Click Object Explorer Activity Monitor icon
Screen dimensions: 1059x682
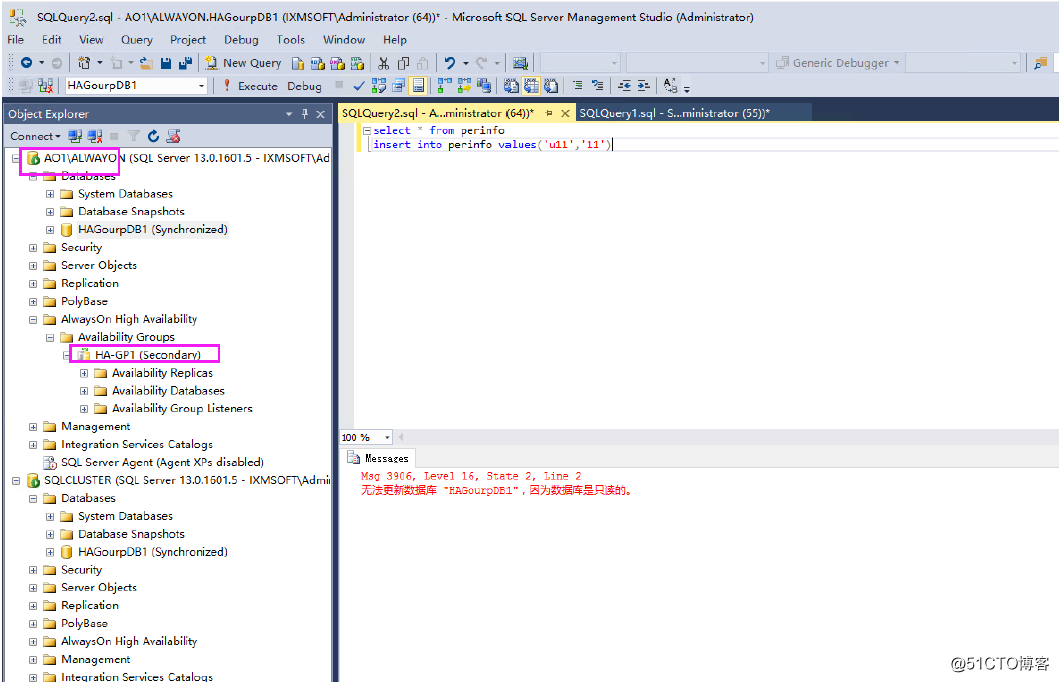[x=174, y=136]
